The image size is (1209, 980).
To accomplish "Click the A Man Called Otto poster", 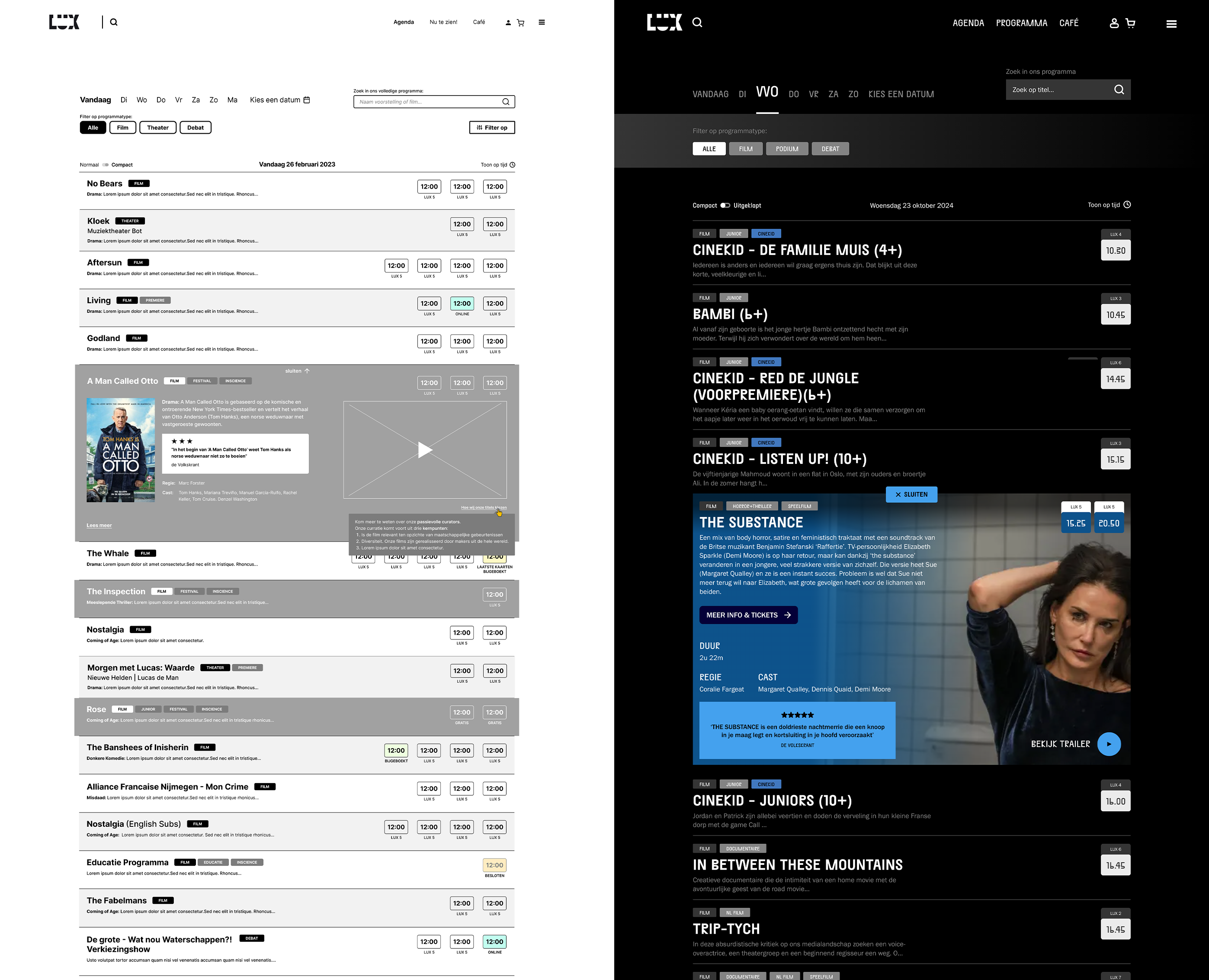I will (x=121, y=450).
